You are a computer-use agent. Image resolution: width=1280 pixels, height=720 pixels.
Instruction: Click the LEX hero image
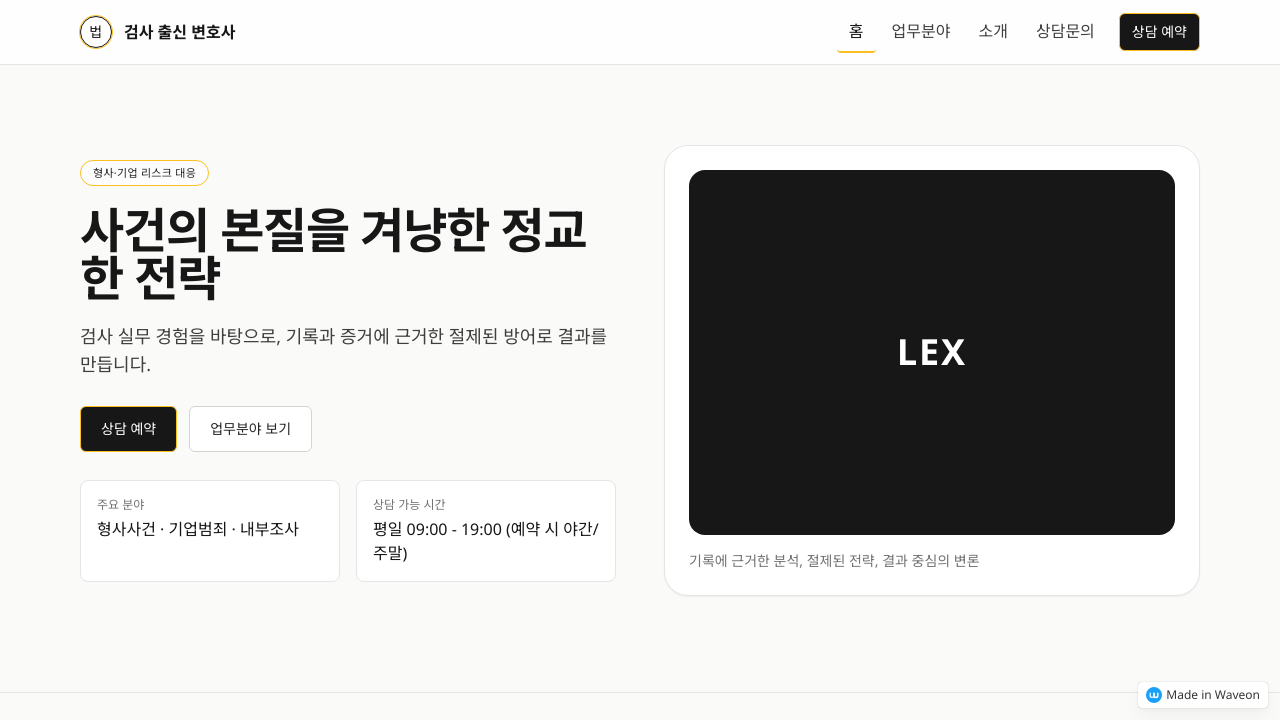(931, 352)
